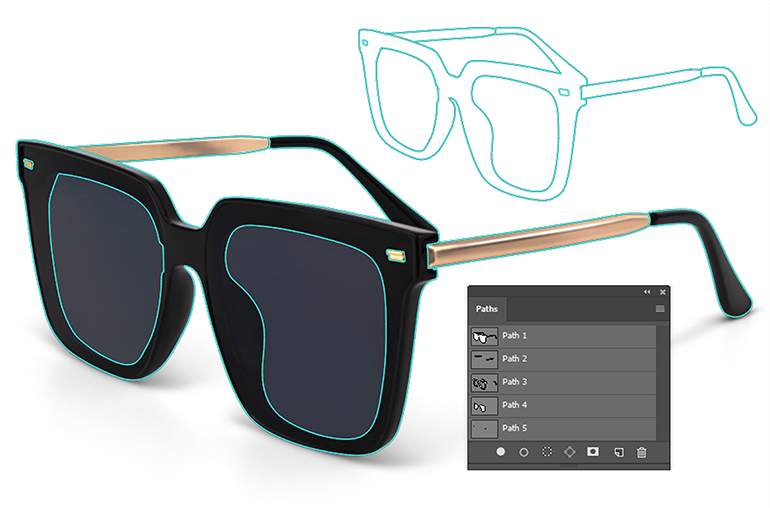Click the Path 5 thumbnail

click(484, 429)
